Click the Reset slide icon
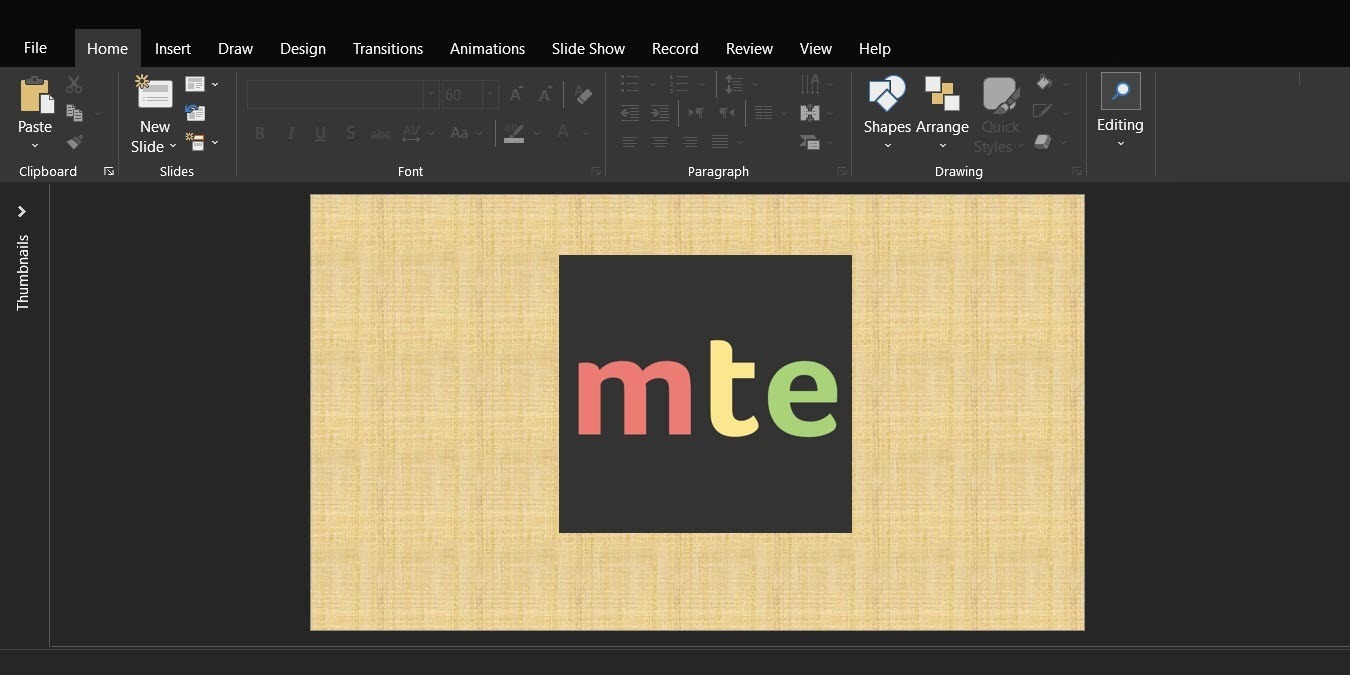The height and width of the screenshot is (675, 1350). click(194, 113)
